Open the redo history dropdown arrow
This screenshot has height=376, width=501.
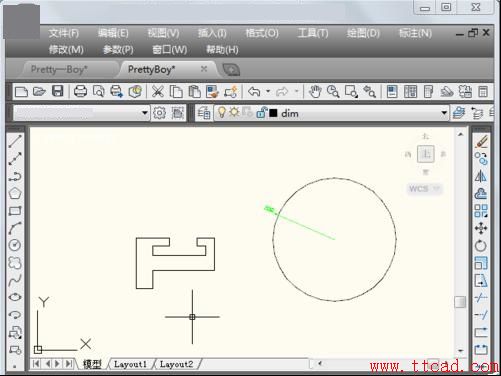pos(296,91)
